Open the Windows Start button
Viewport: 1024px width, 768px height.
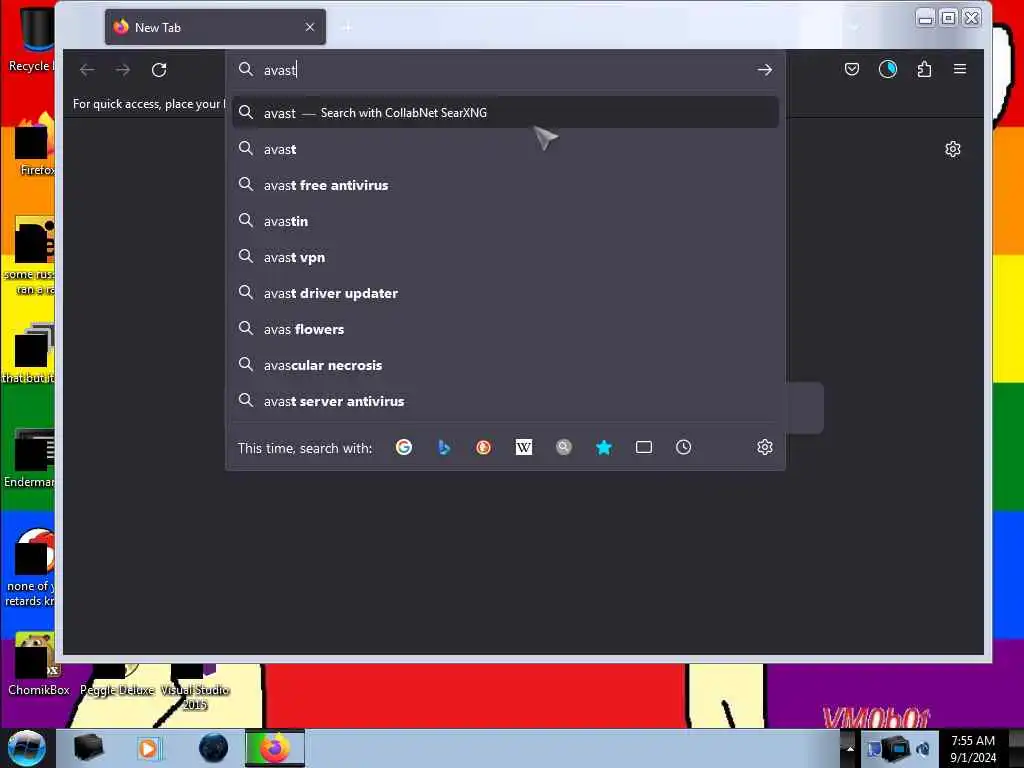click(26, 748)
